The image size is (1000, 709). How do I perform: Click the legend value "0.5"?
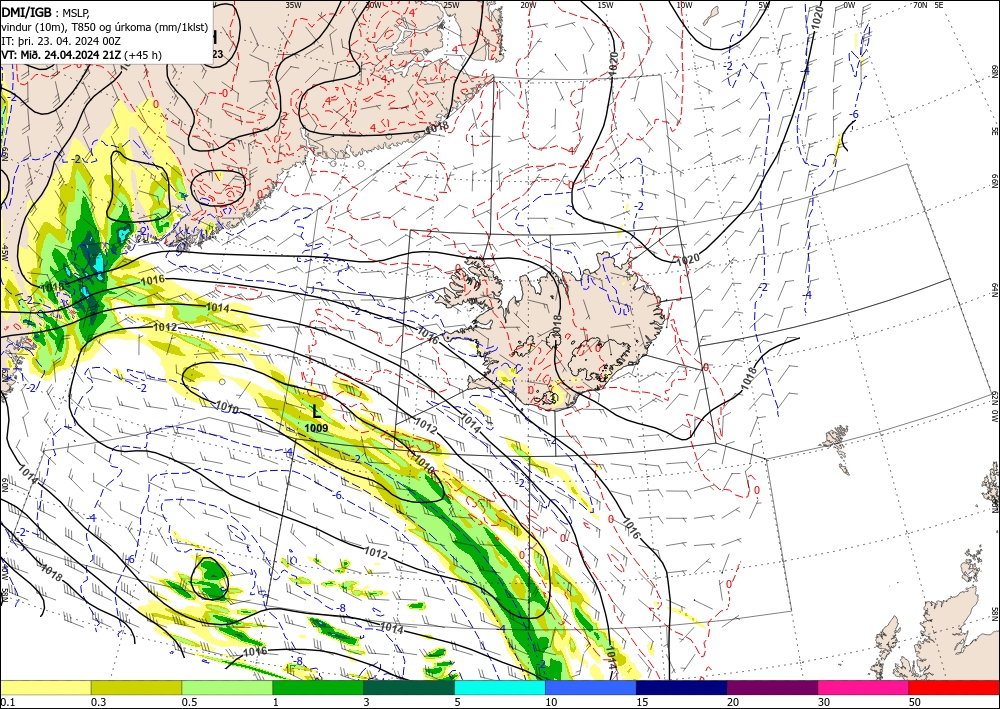click(x=189, y=702)
